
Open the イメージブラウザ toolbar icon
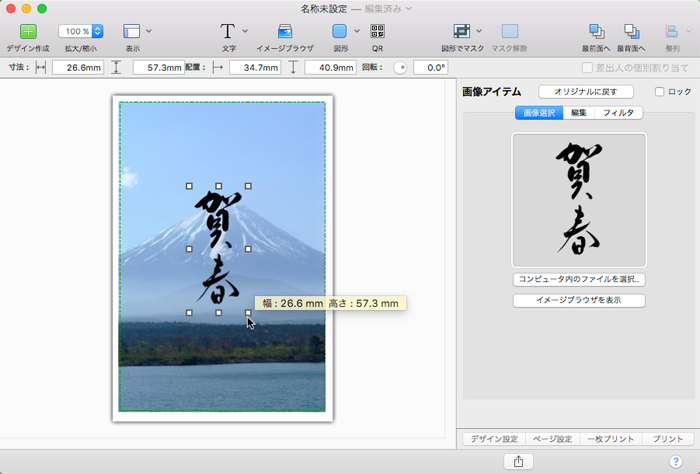tap(285, 31)
